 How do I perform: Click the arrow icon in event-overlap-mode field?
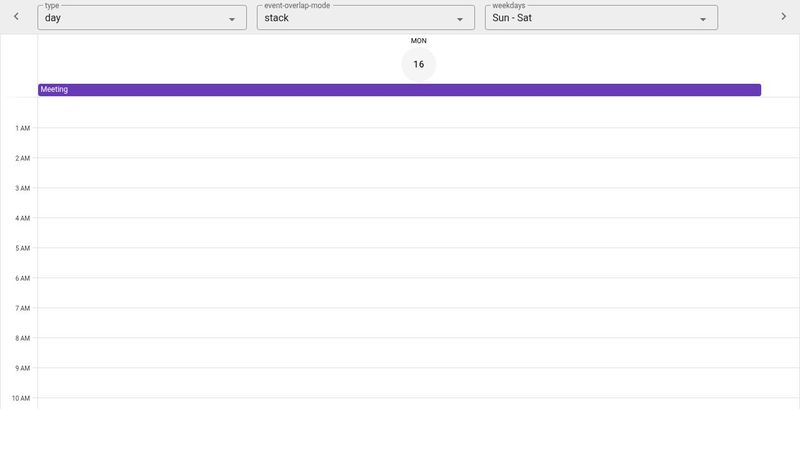pos(460,19)
